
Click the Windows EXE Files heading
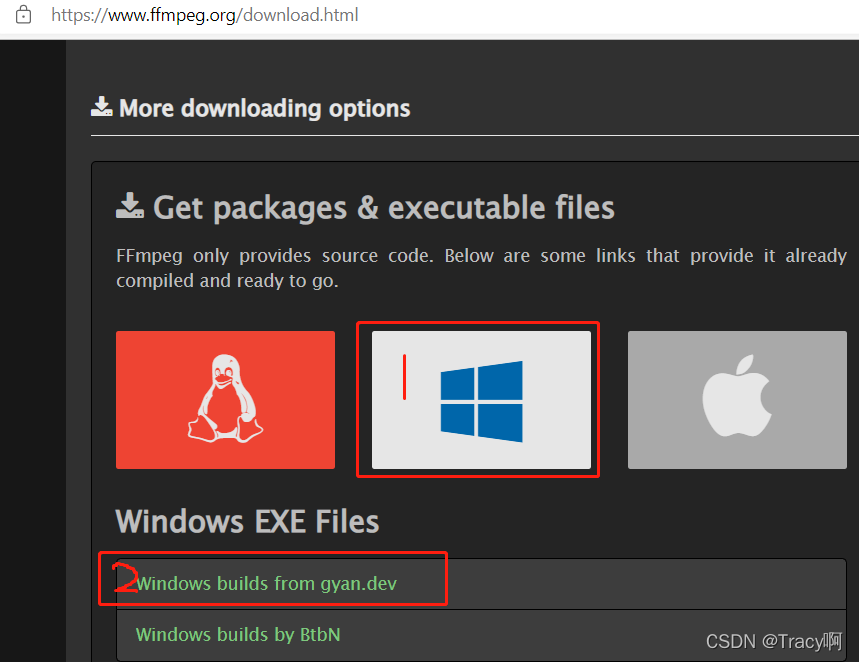point(247,521)
